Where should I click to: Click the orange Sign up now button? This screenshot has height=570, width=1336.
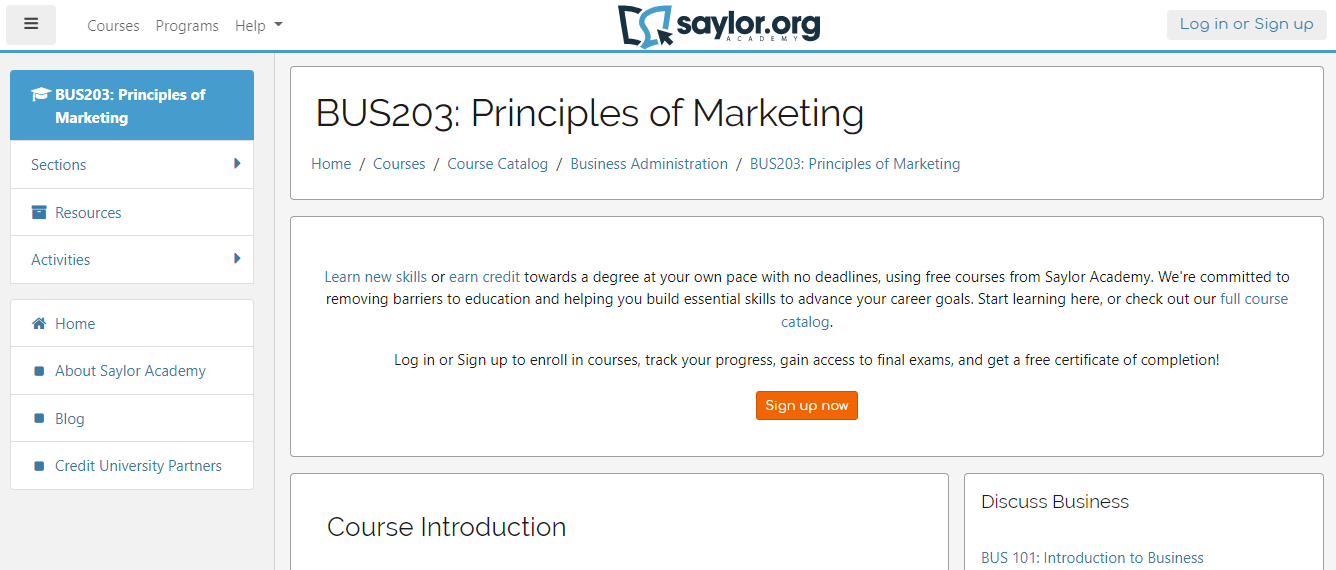tap(807, 405)
